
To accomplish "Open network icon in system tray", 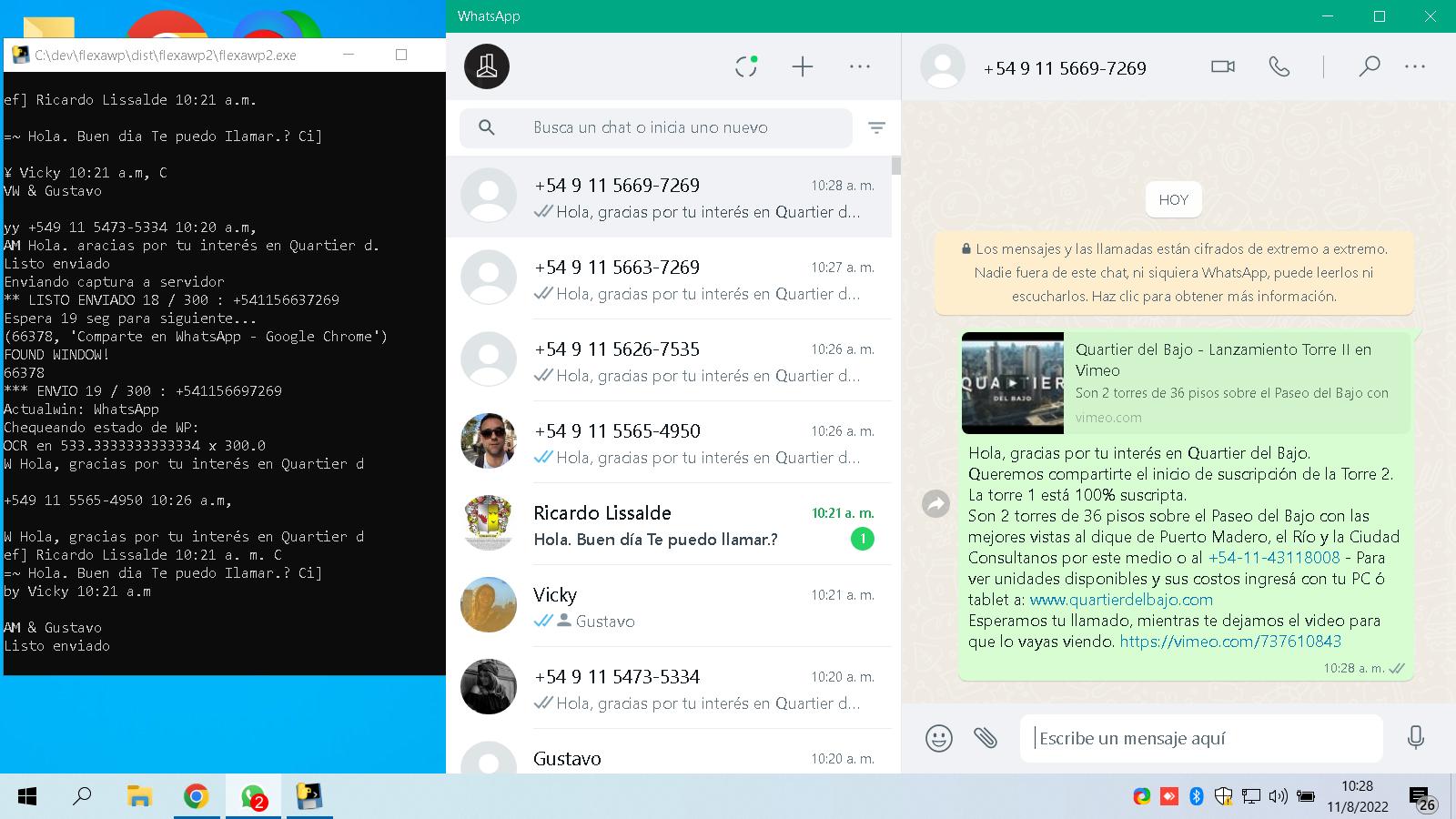I will (1251, 796).
